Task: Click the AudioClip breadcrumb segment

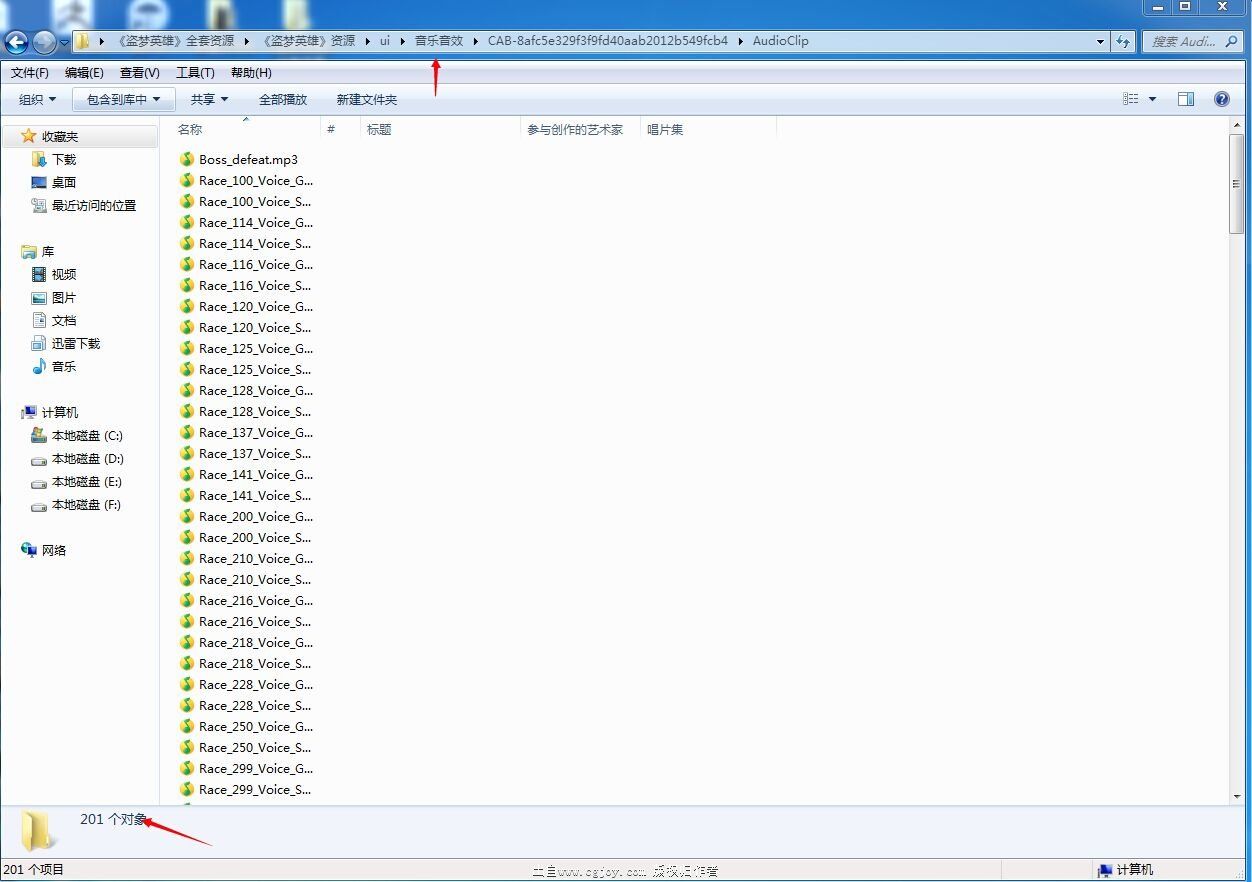Action: click(x=780, y=41)
